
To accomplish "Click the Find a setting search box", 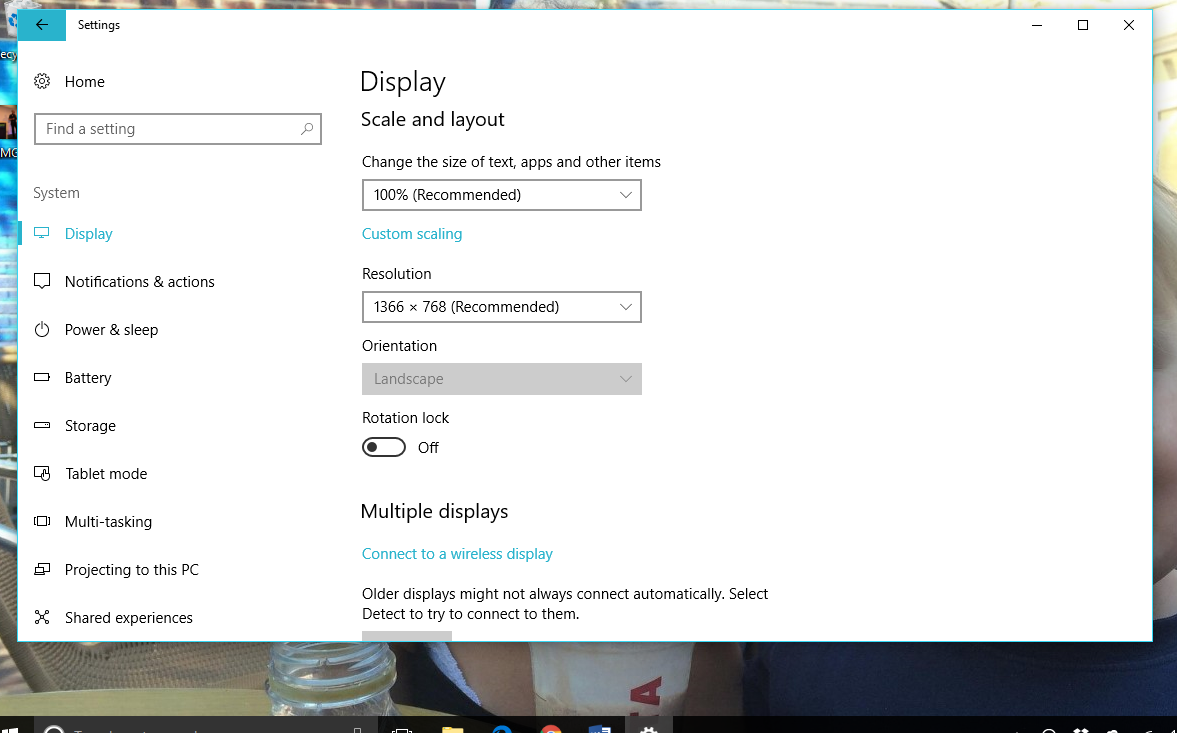I will (178, 128).
